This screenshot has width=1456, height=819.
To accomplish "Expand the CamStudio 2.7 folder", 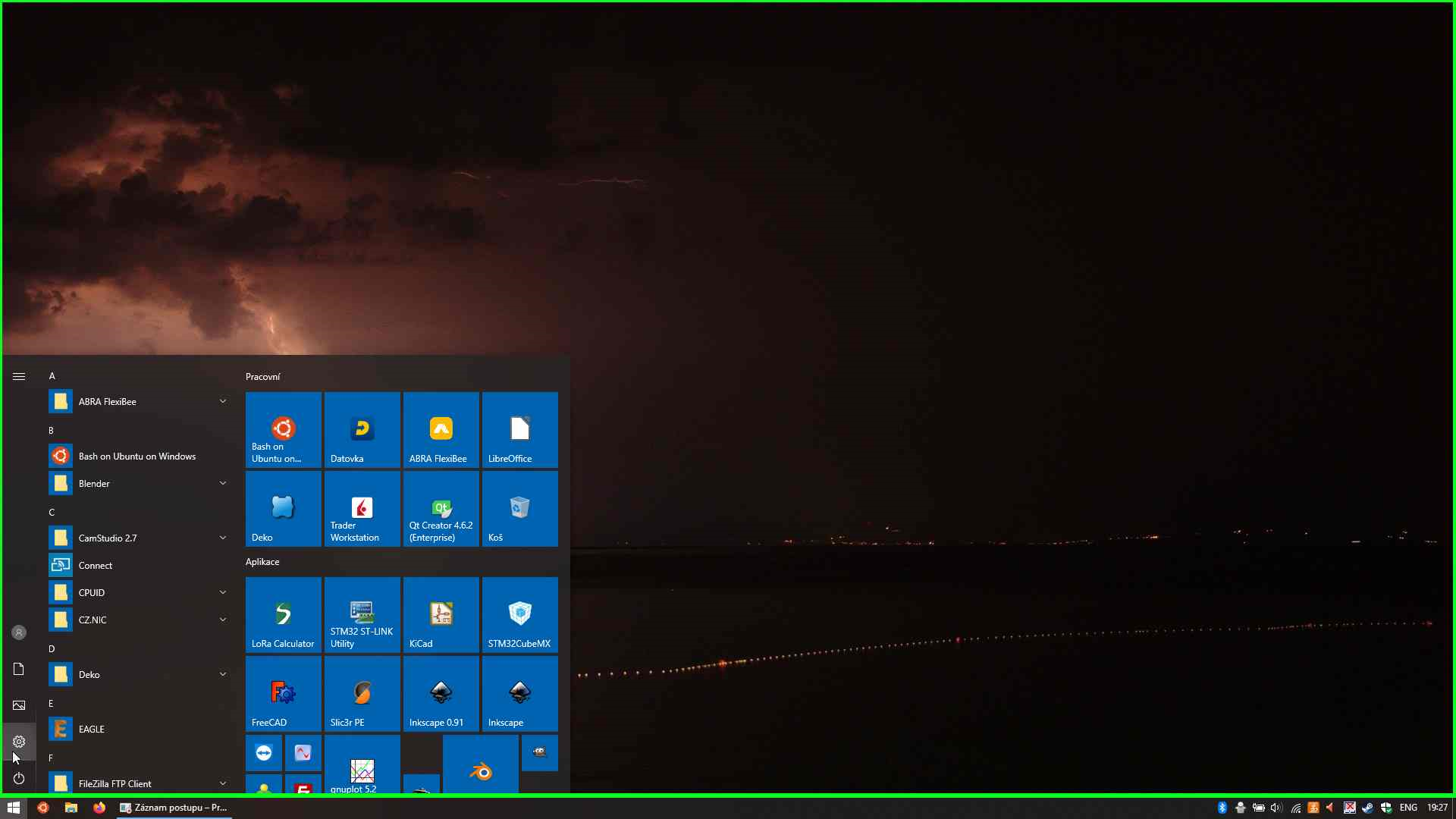I will 222,538.
